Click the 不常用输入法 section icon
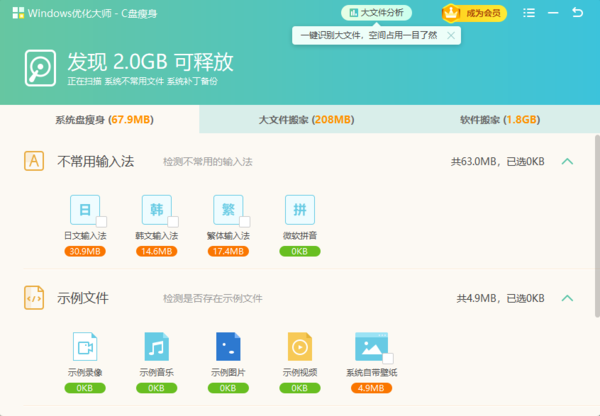Screen dimensions: 600x416 (x=34, y=161)
